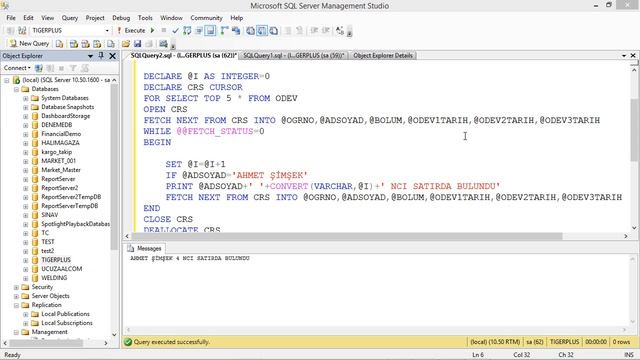640x360 pixels.
Task: Open the Community menu
Action: [x=206, y=18]
